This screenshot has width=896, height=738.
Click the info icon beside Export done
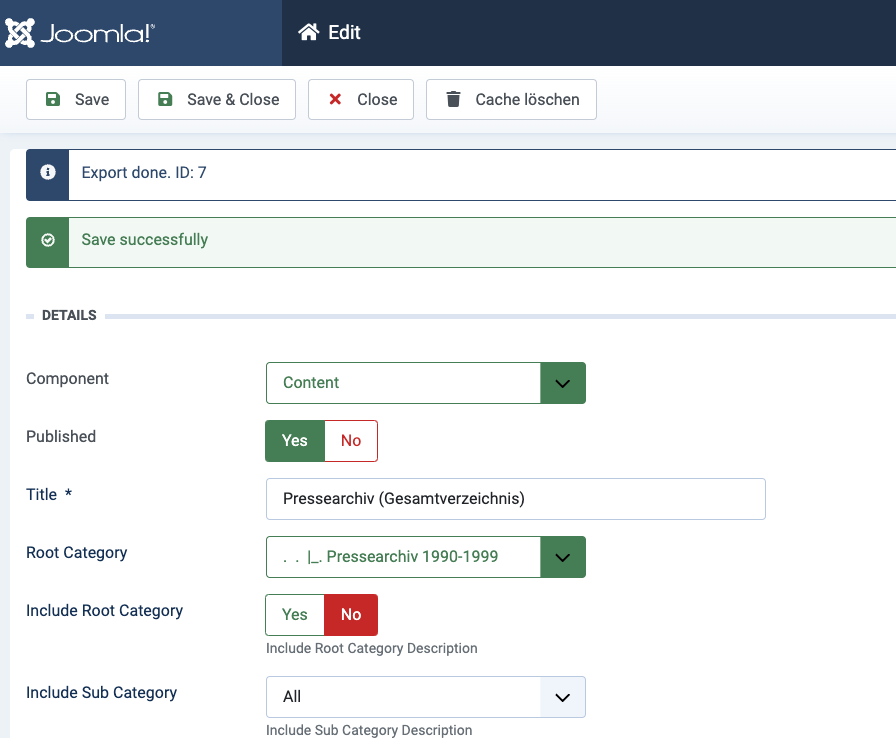[x=47, y=172]
